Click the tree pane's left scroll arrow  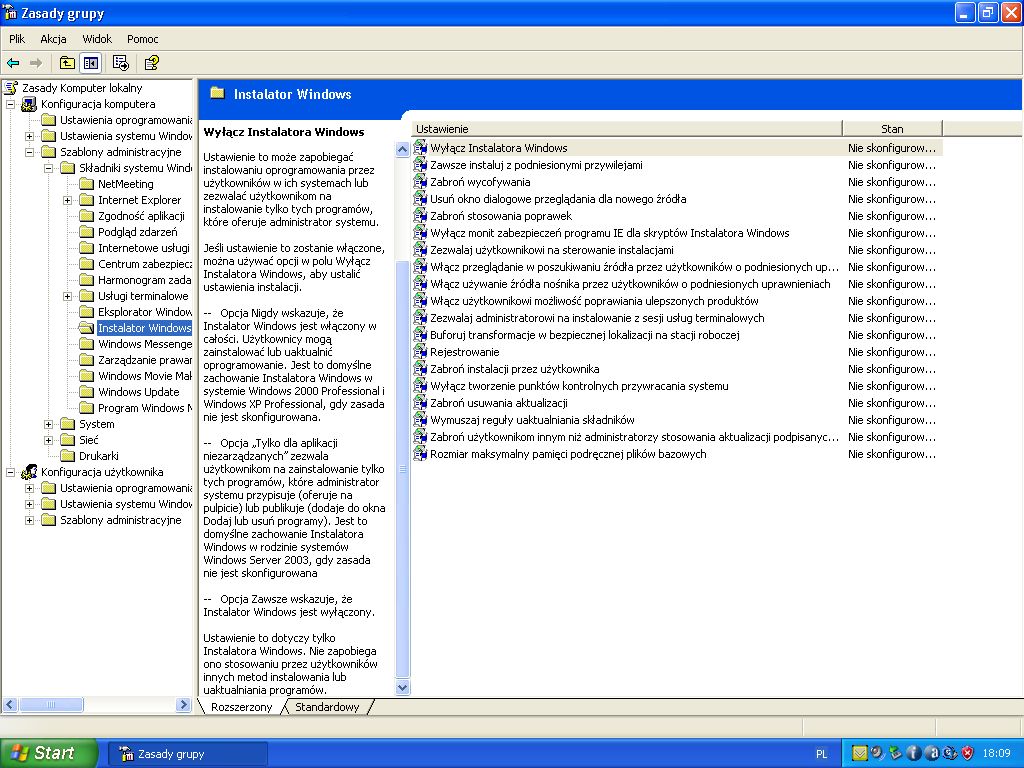10,705
